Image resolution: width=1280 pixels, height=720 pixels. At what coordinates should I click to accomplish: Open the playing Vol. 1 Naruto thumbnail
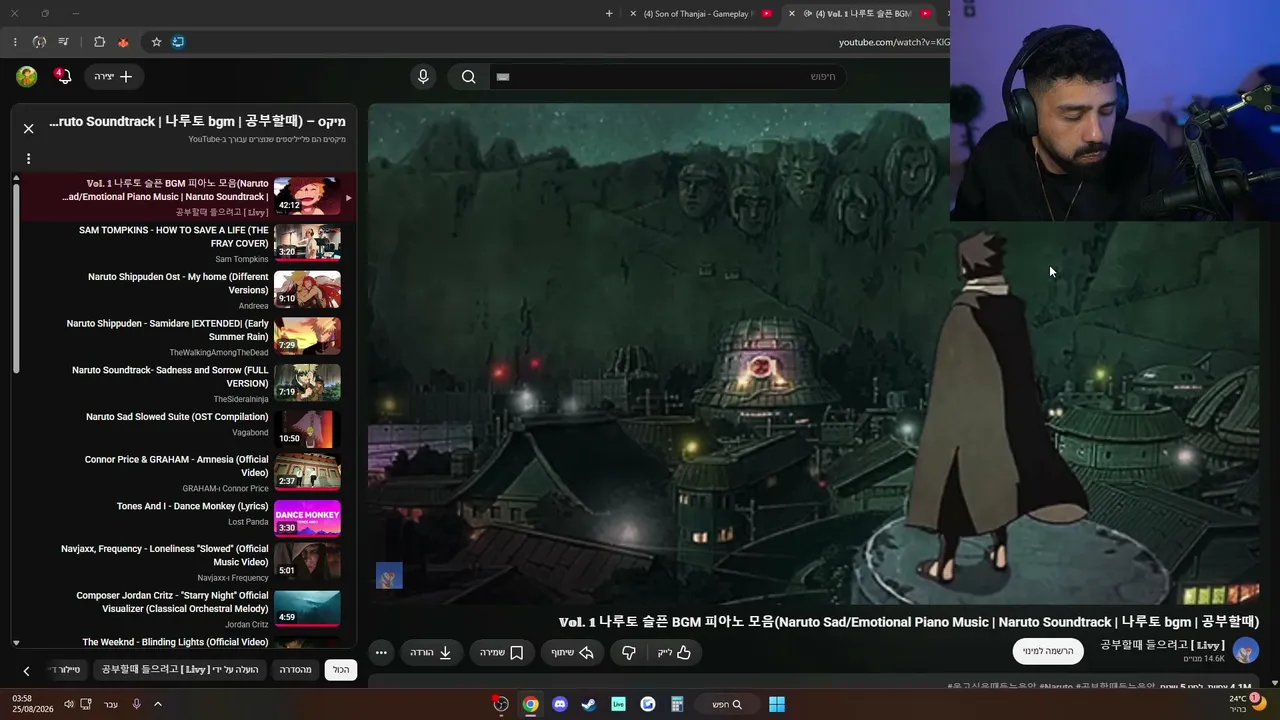(x=307, y=196)
